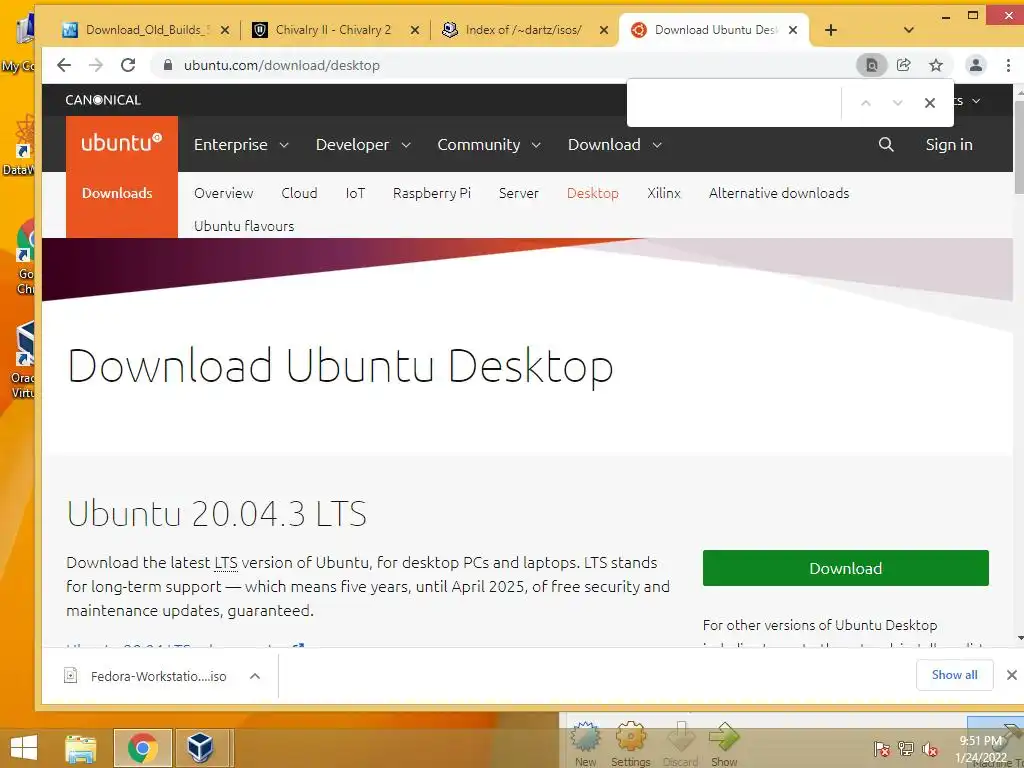Click VirtualBox Show arrow button
1024x768 pixels.
tap(724, 744)
